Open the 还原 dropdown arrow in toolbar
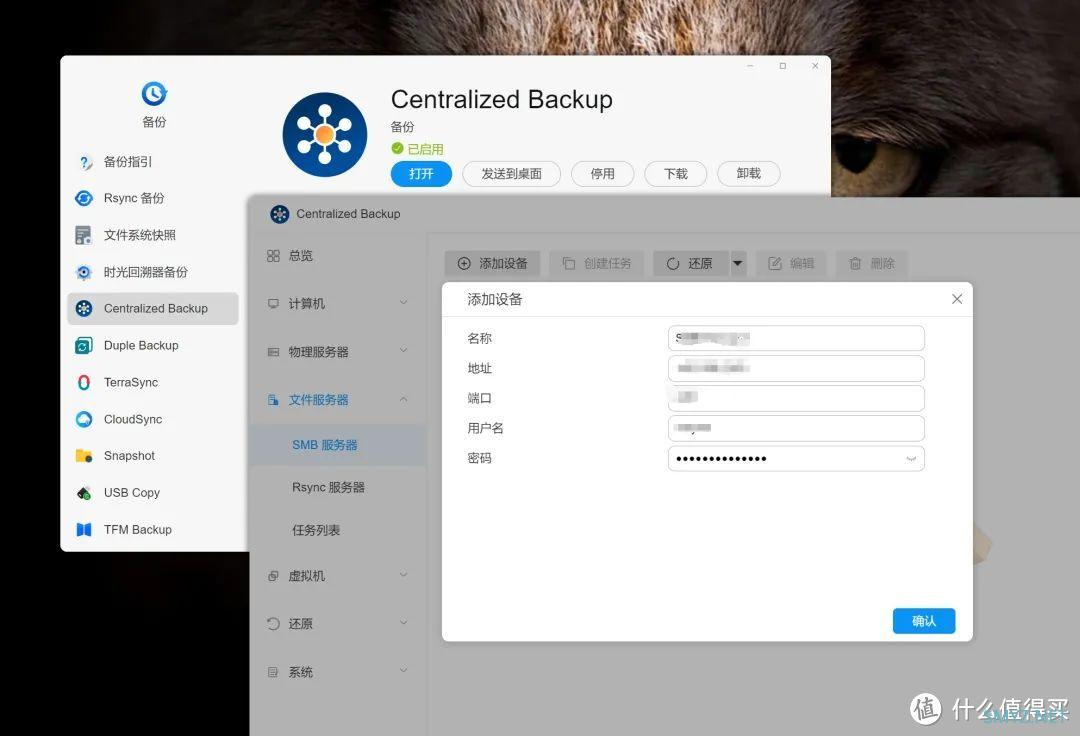 click(738, 264)
